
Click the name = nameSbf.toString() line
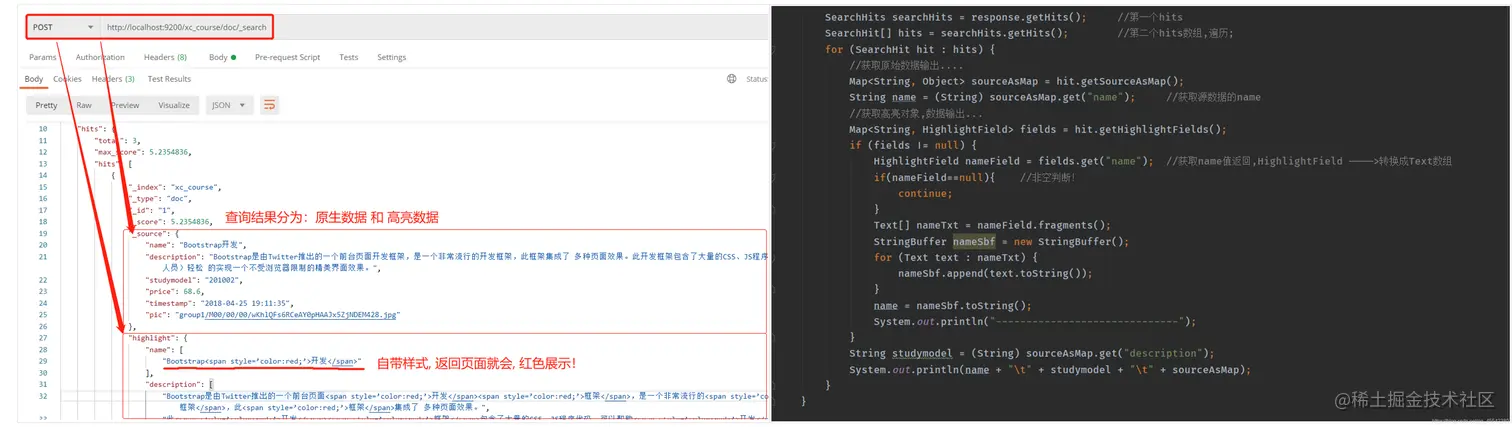pyautogui.click(x=952, y=305)
